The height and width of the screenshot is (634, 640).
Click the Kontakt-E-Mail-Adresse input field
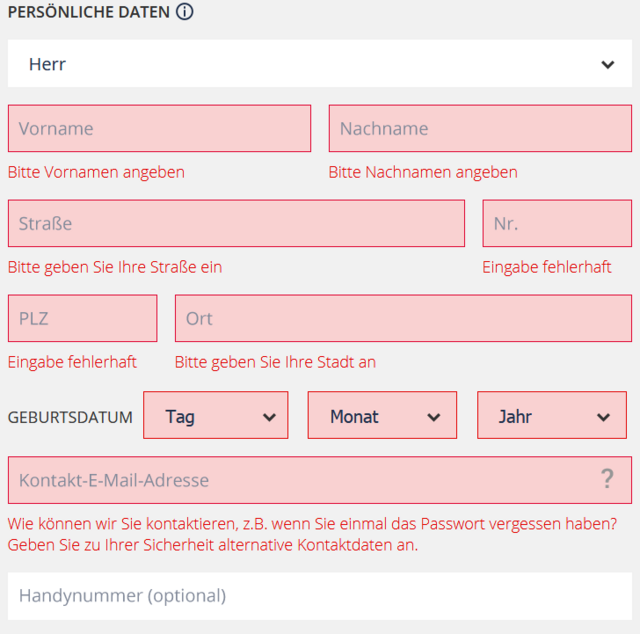(x=320, y=480)
